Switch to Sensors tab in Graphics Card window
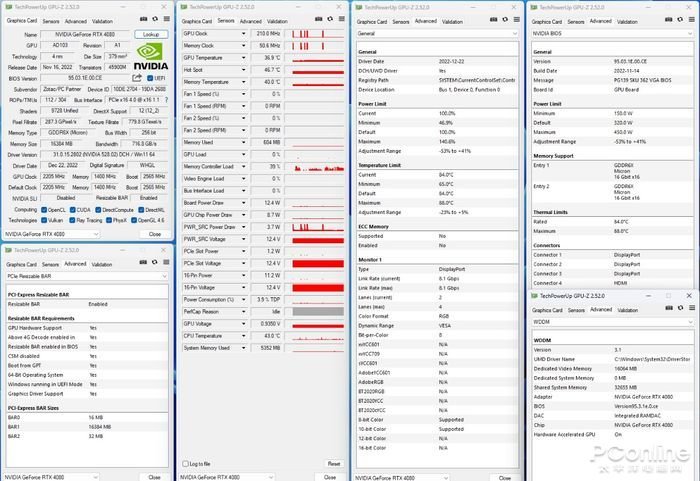700x481 pixels. (x=50, y=21)
